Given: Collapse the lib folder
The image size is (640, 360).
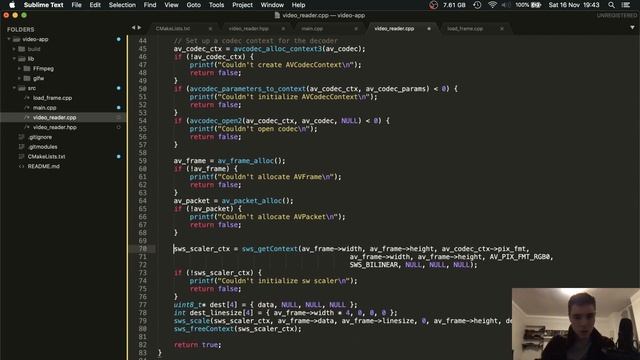Looking at the screenshot, I should (14, 59).
